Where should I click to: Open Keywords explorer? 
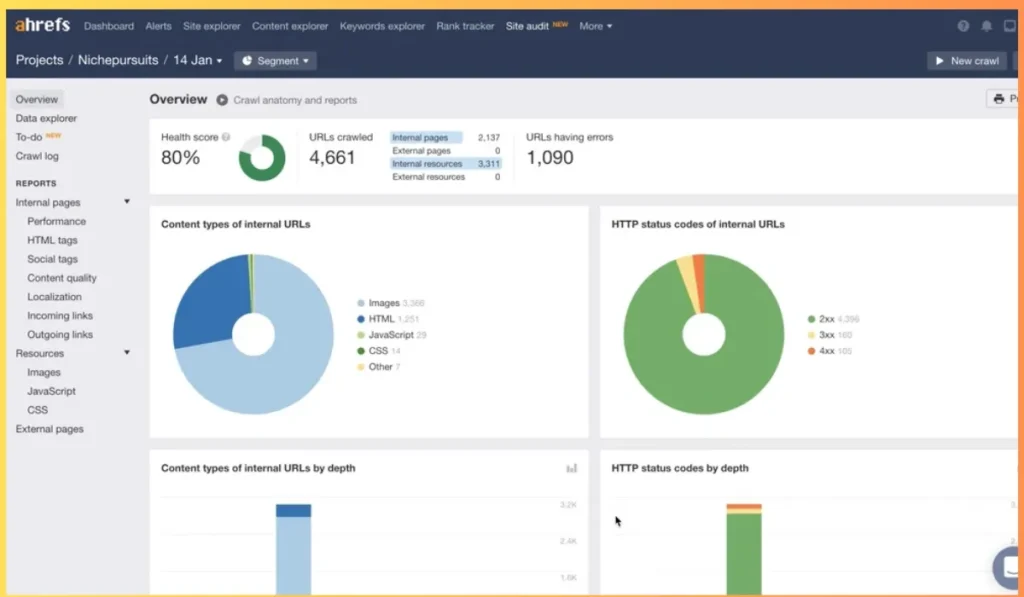[382, 26]
